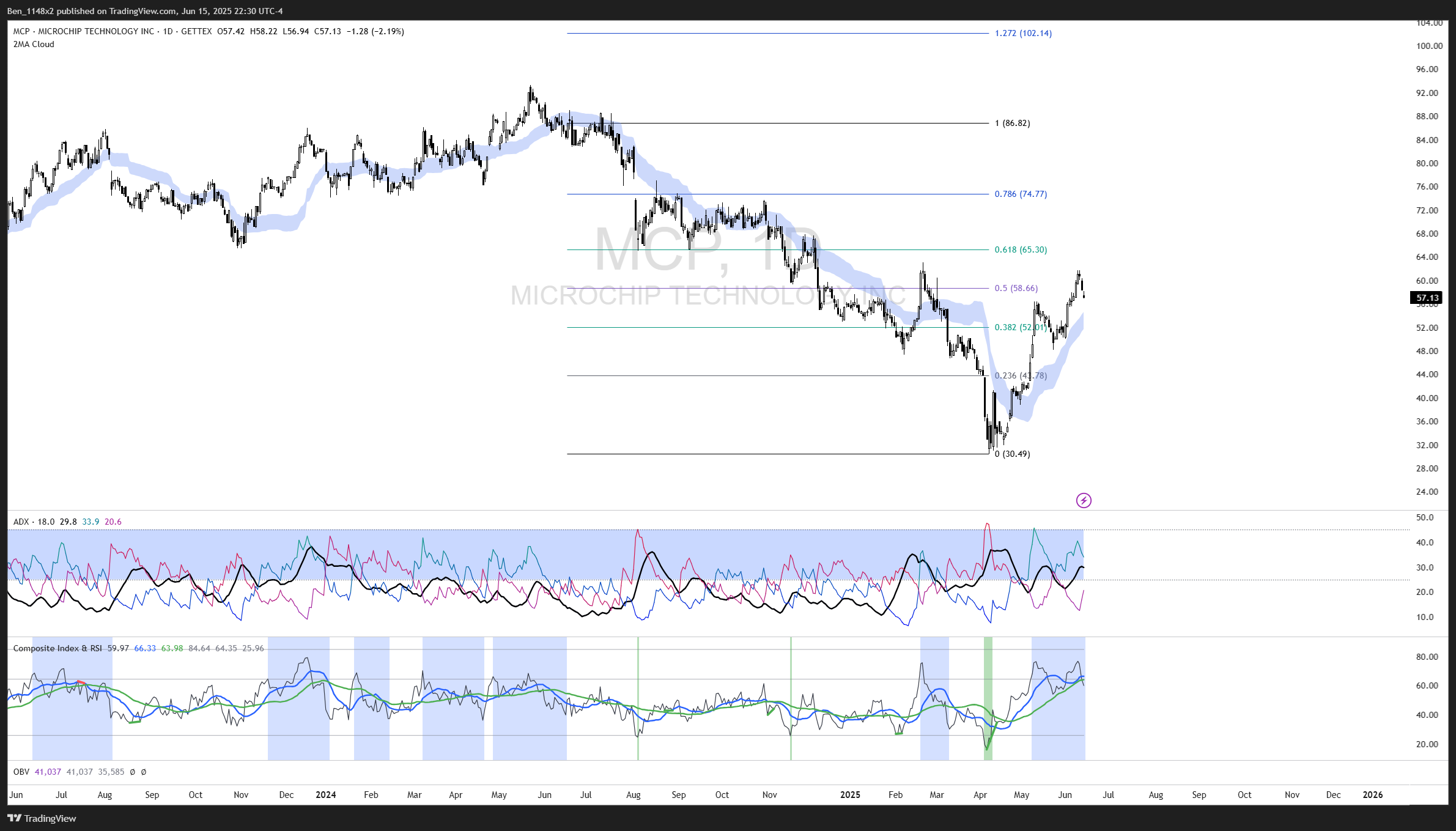Select the 0.786 (74.77) Fibonacci label
This screenshot has height=831, width=1456.
tap(1021, 194)
